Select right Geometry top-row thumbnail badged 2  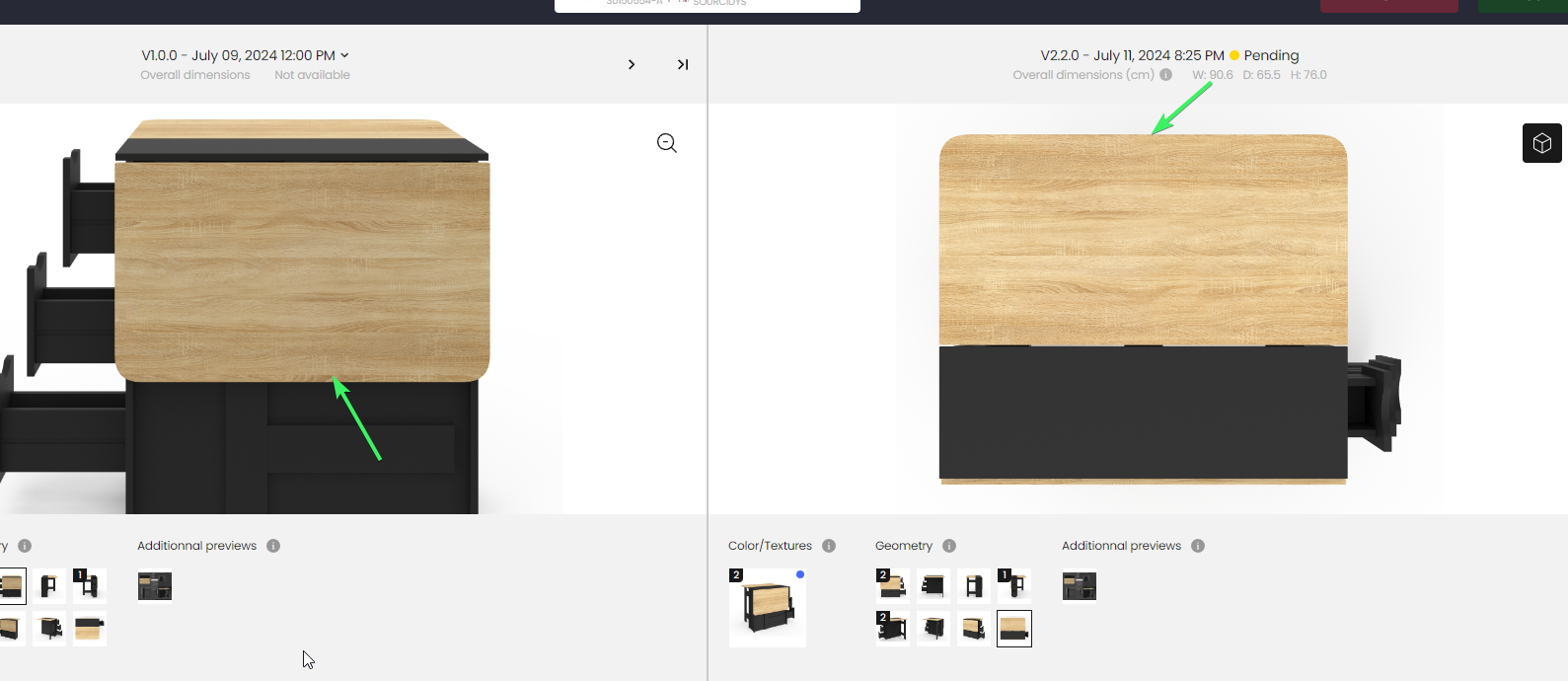click(892, 586)
